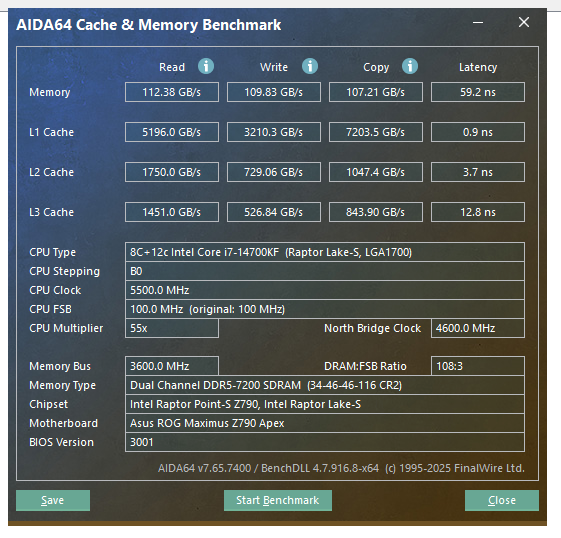561x538 pixels.
Task: Click the North Bridge Clock label
Action: pos(372,328)
